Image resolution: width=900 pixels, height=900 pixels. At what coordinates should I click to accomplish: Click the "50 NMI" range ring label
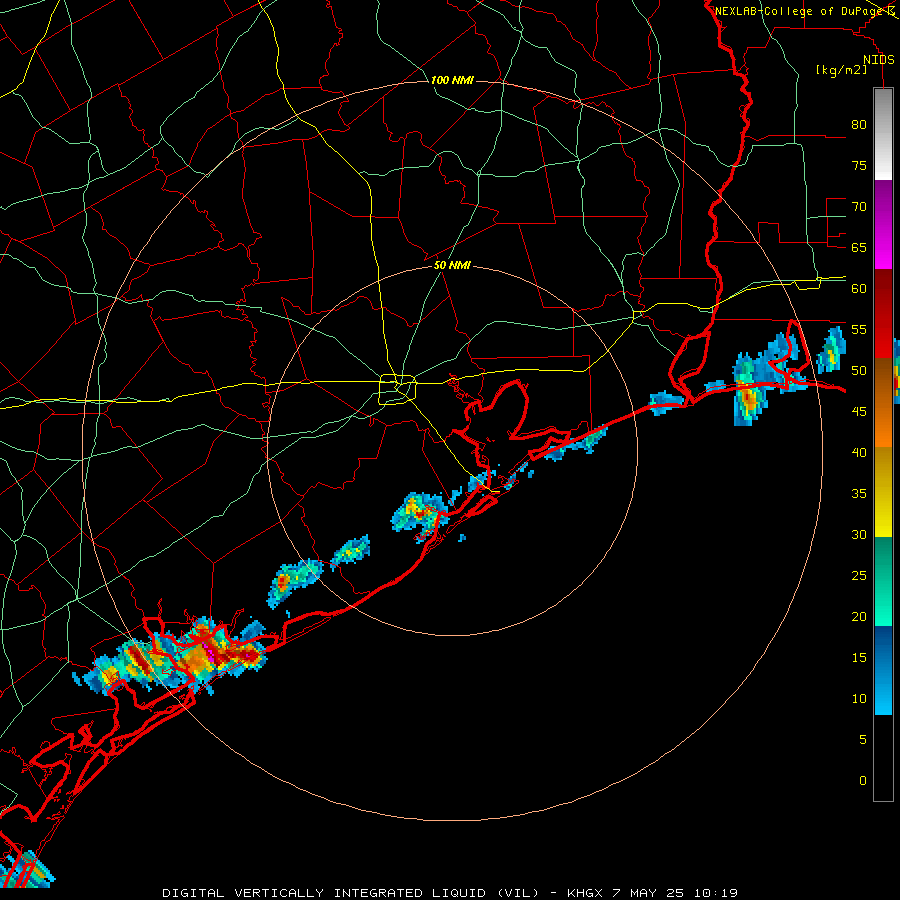tap(452, 265)
